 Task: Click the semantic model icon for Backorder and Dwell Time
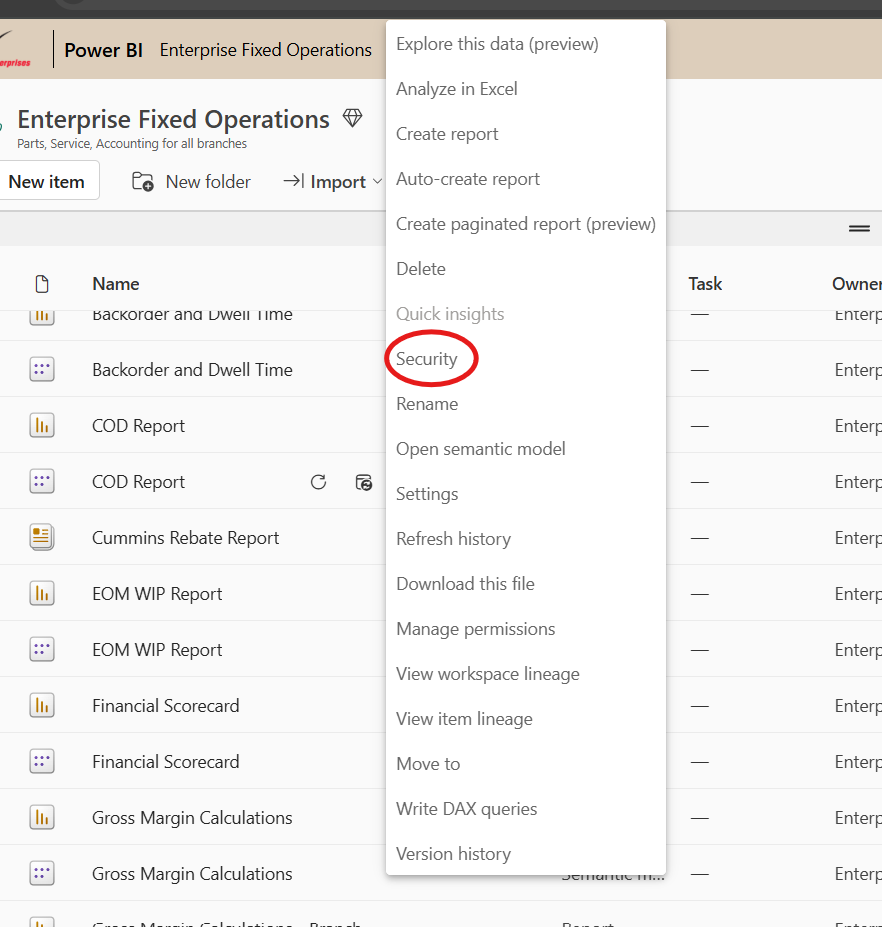tap(42, 369)
